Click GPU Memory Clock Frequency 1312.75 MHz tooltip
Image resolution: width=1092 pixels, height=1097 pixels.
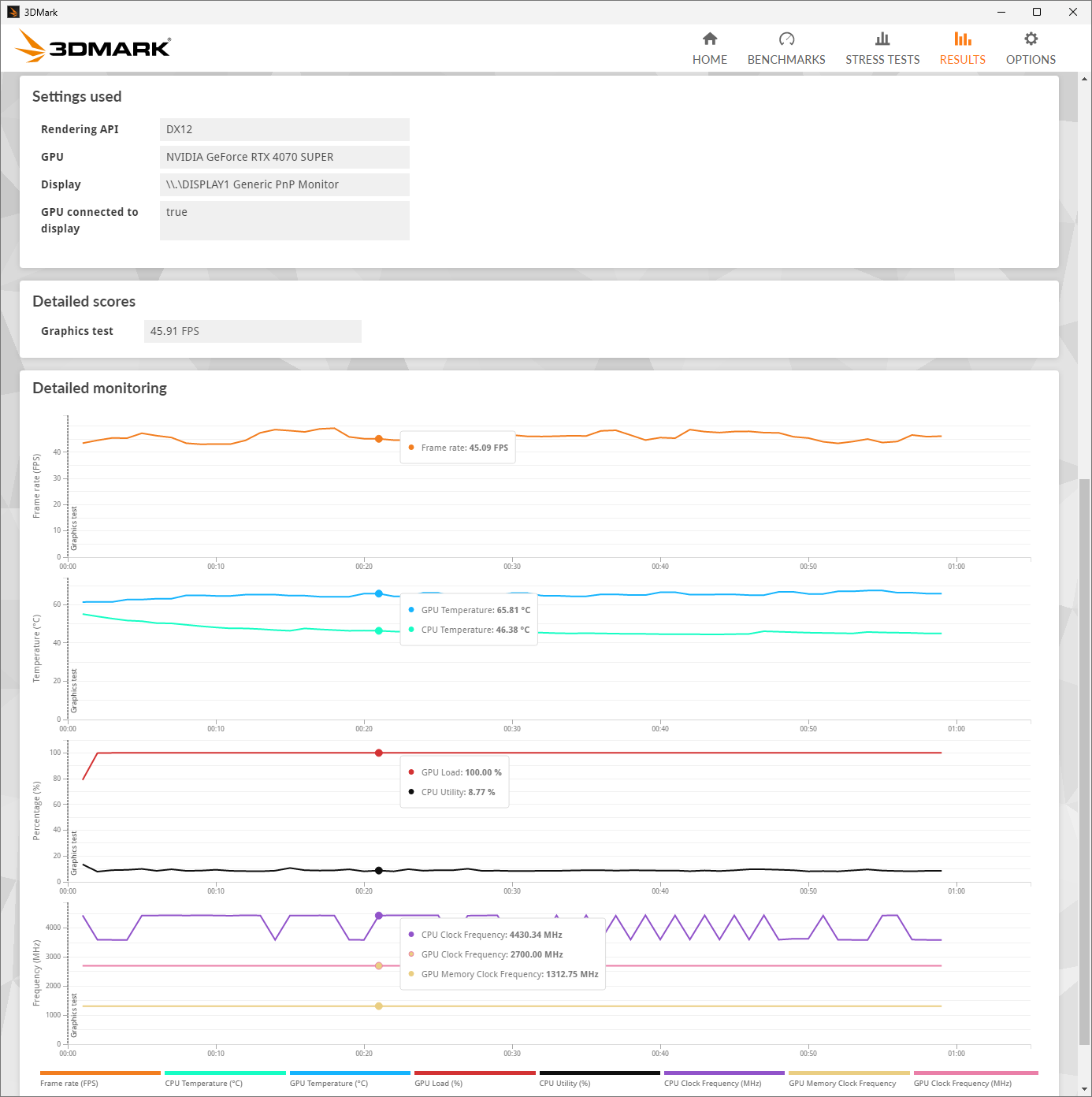tap(503, 974)
